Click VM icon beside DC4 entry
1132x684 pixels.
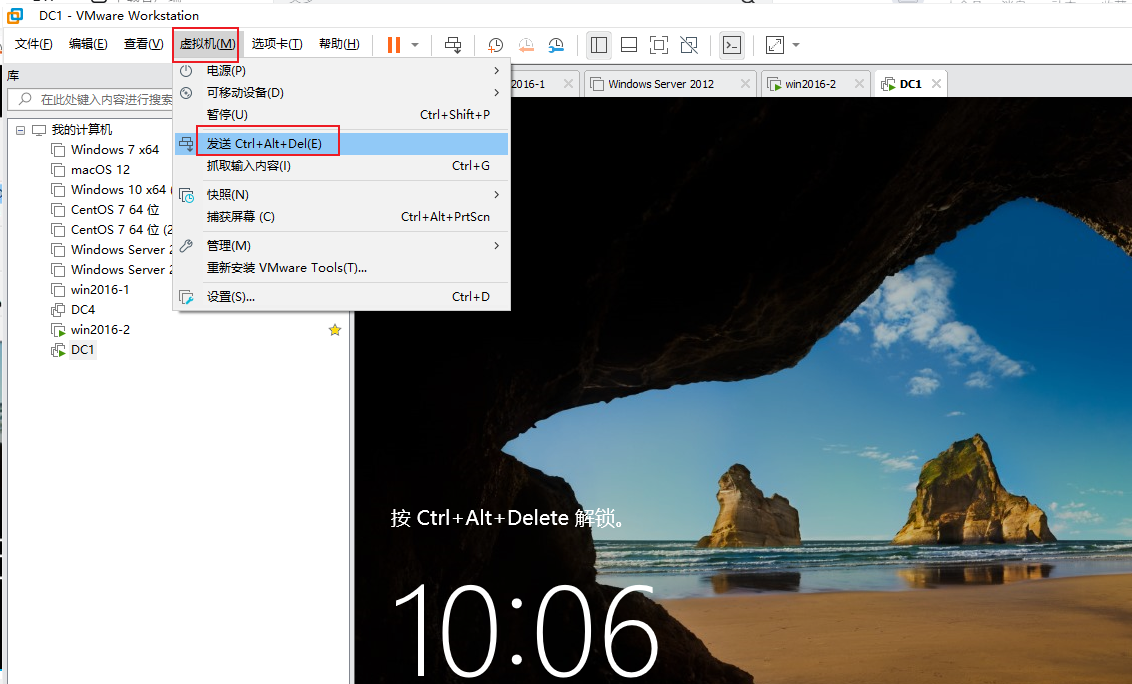[58, 310]
